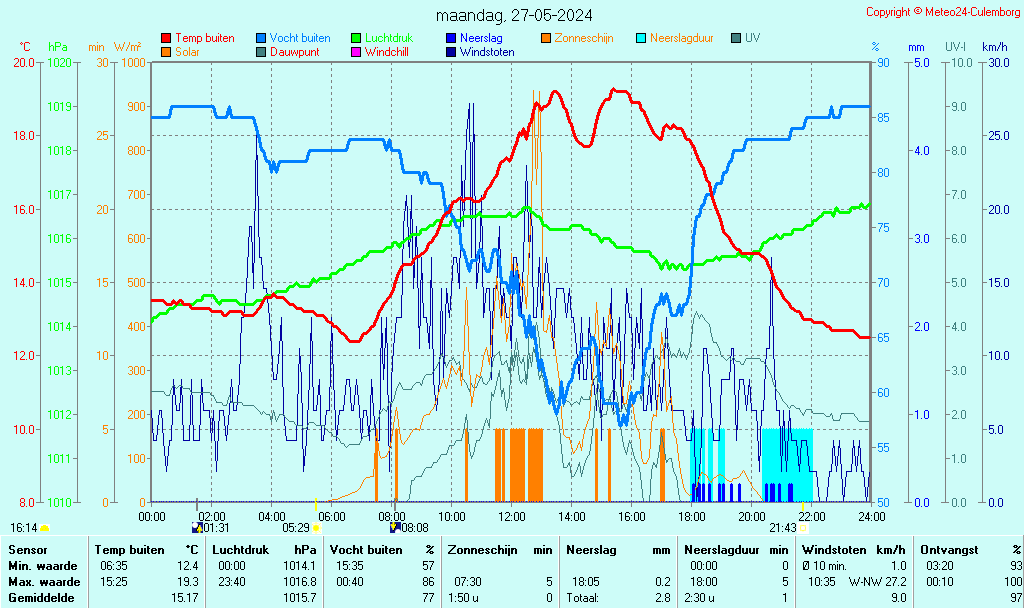
Task: Click the Ontvangst column header
Action: [947, 550]
